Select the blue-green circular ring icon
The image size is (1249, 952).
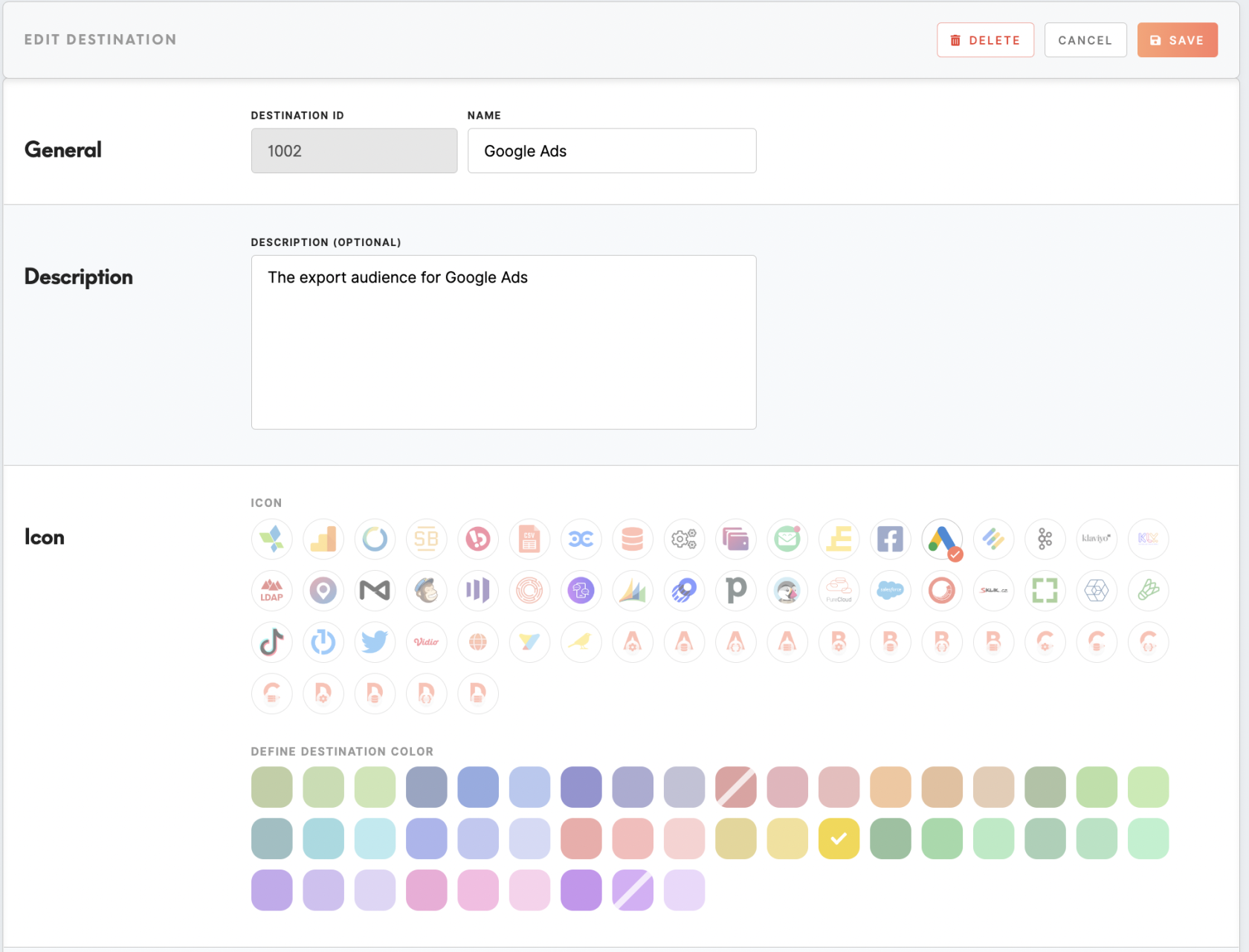coord(375,539)
